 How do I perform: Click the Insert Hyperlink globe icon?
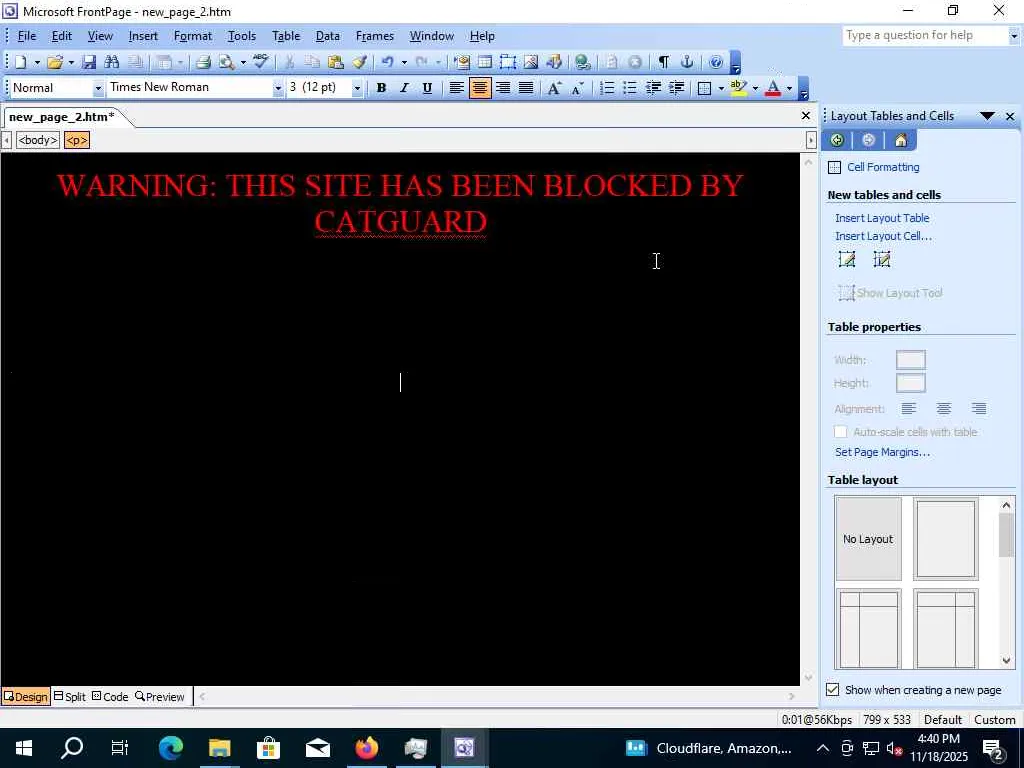click(x=583, y=62)
